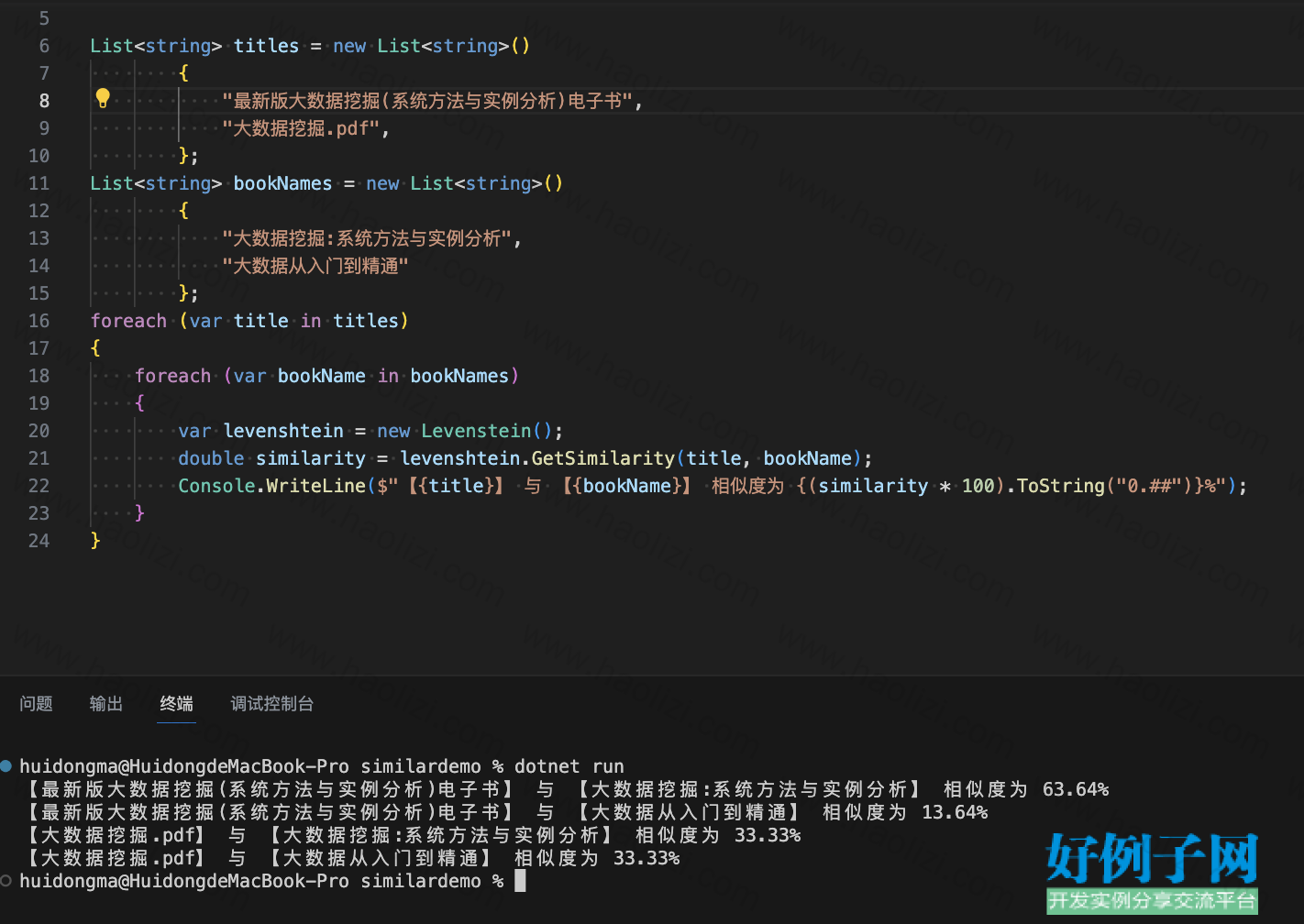Open the 问题 problems tab
This screenshot has width=1304, height=924.
coord(36,703)
